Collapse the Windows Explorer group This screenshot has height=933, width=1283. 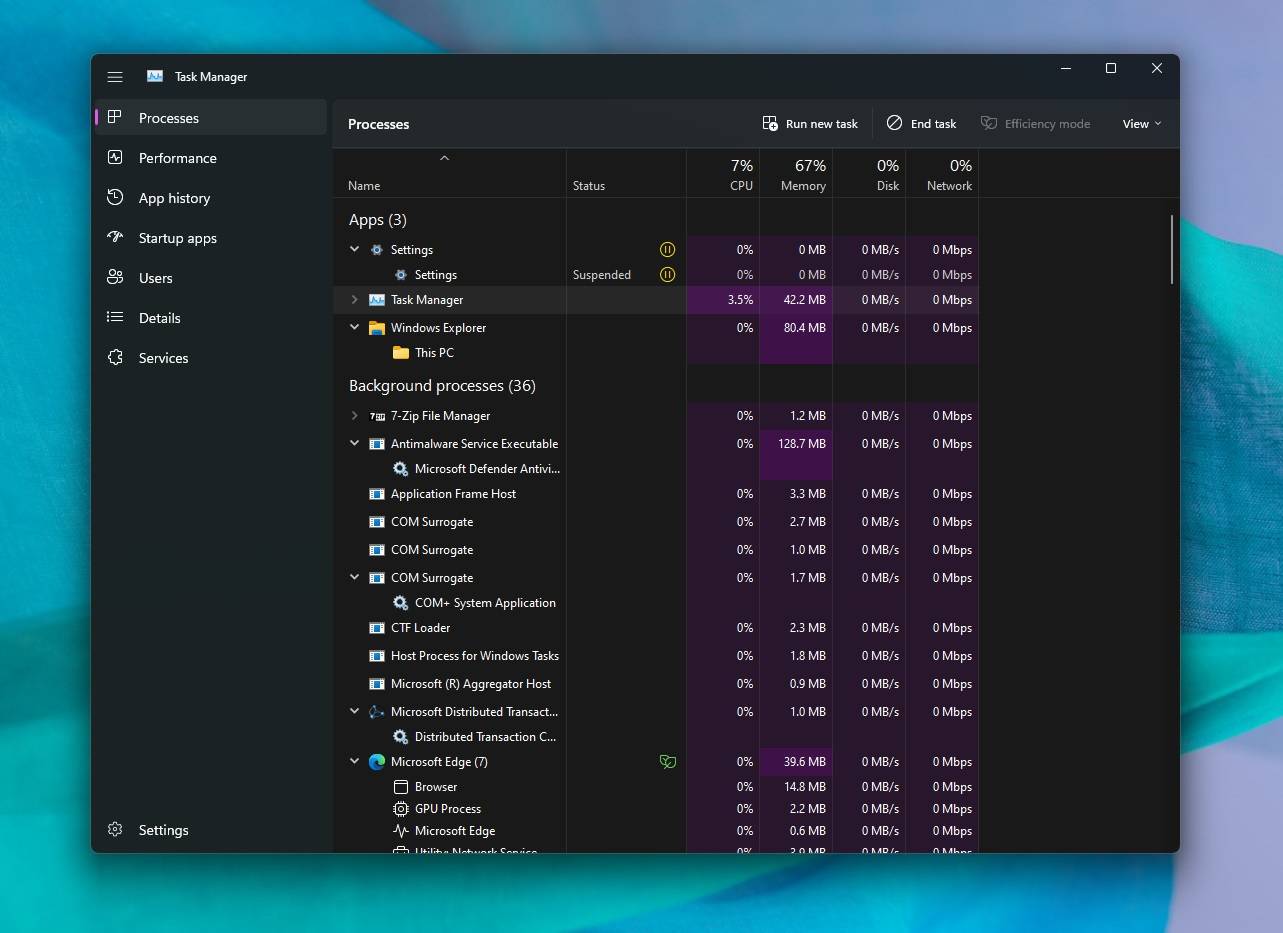coord(354,327)
